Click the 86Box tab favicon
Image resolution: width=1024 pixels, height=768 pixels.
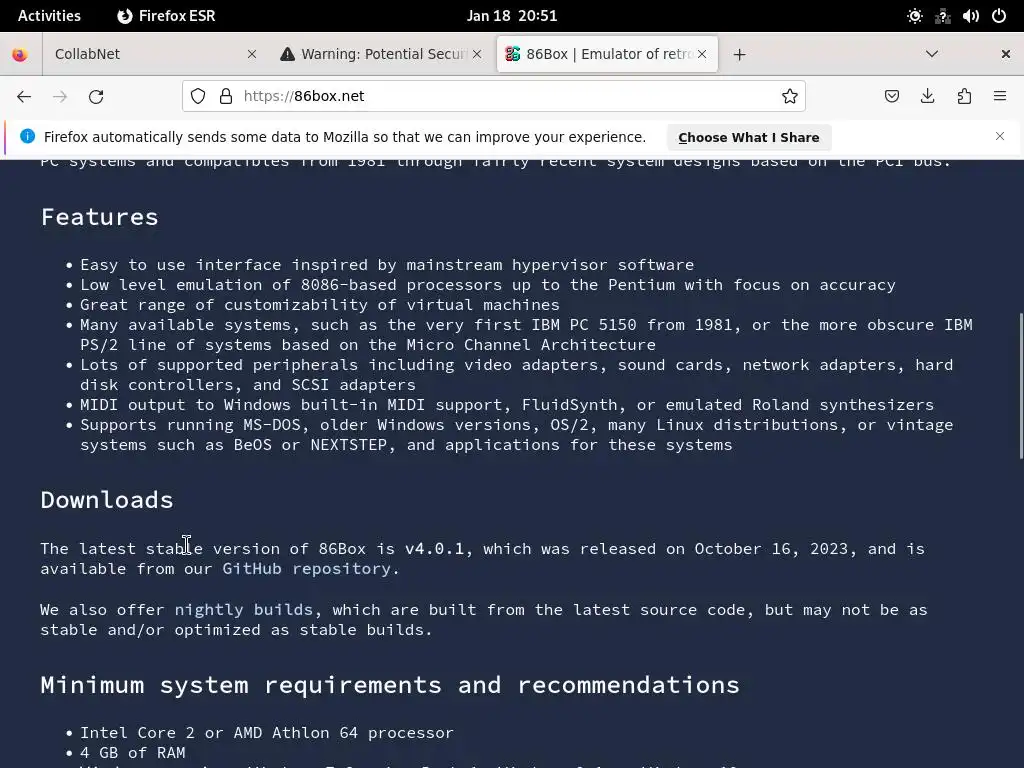(513, 54)
